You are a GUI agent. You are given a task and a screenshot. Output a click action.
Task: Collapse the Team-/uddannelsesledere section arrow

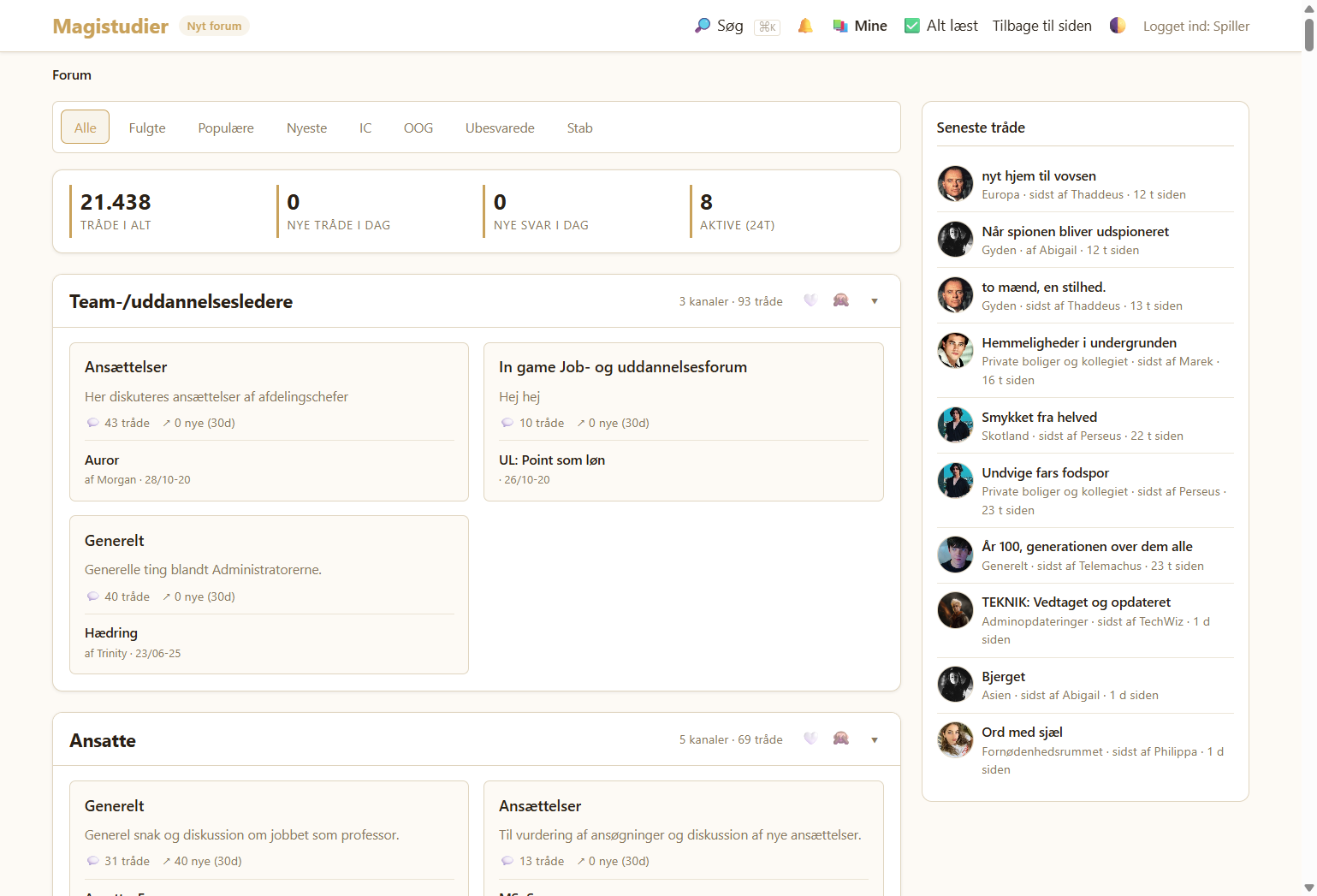click(875, 301)
